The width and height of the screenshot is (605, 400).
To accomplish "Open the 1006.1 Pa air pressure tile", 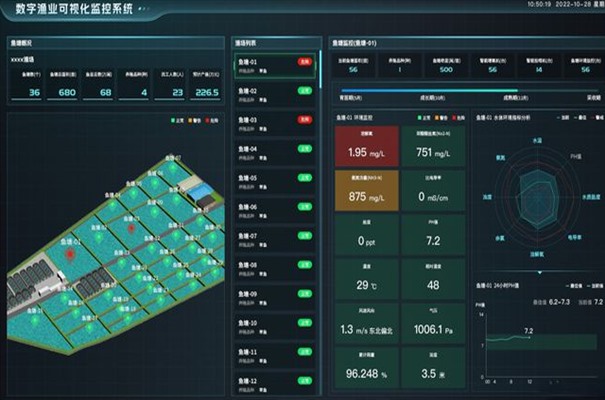I will (x=433, y=323).
